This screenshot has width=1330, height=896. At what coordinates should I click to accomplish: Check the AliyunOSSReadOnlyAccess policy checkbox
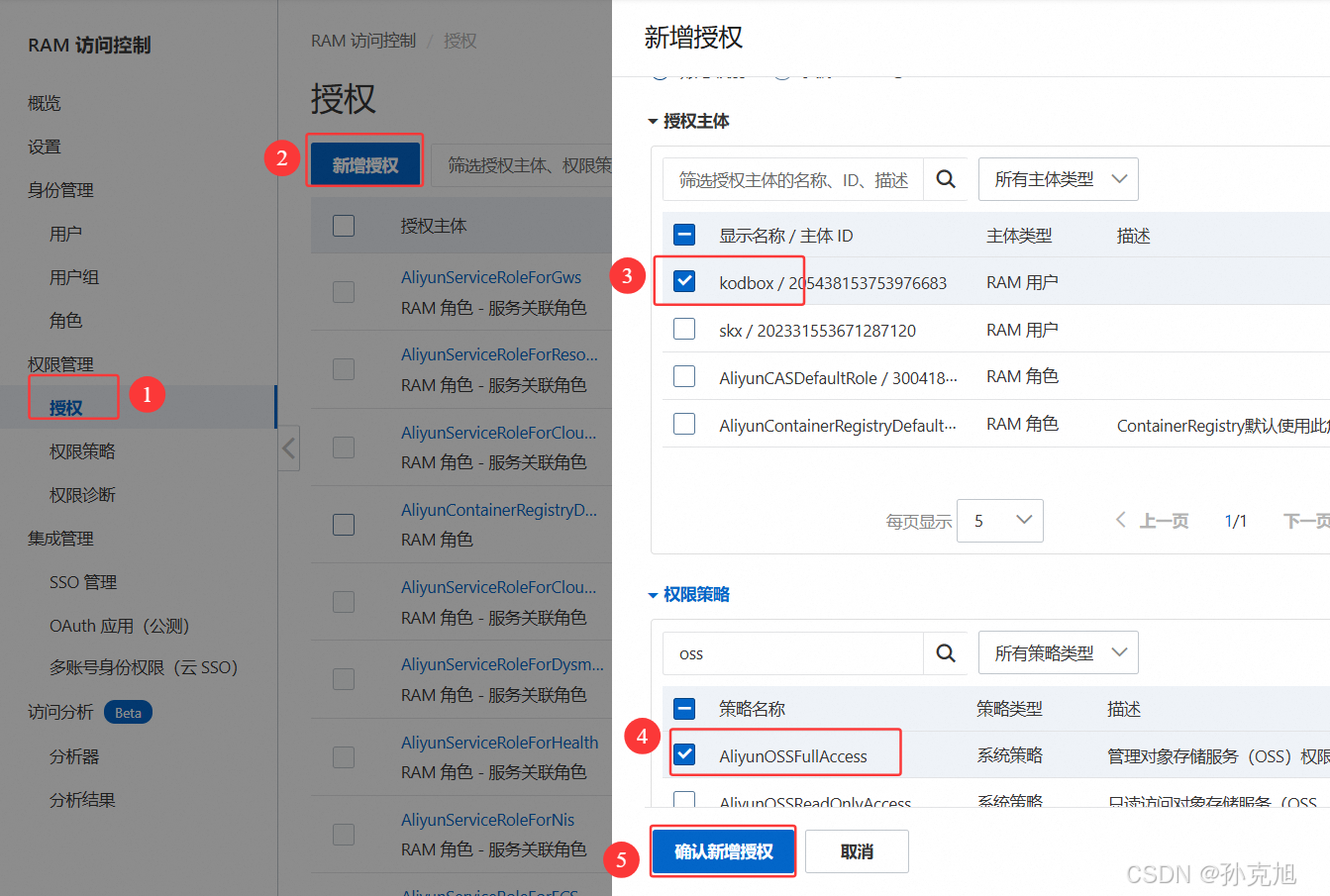(684, 800)
